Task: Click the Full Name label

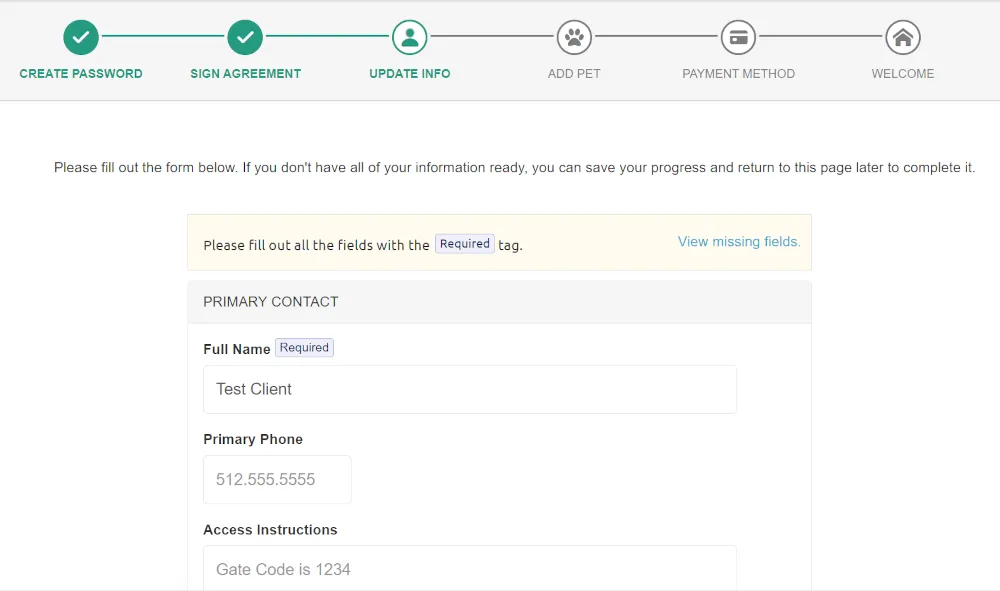Action: coord(237,349)
